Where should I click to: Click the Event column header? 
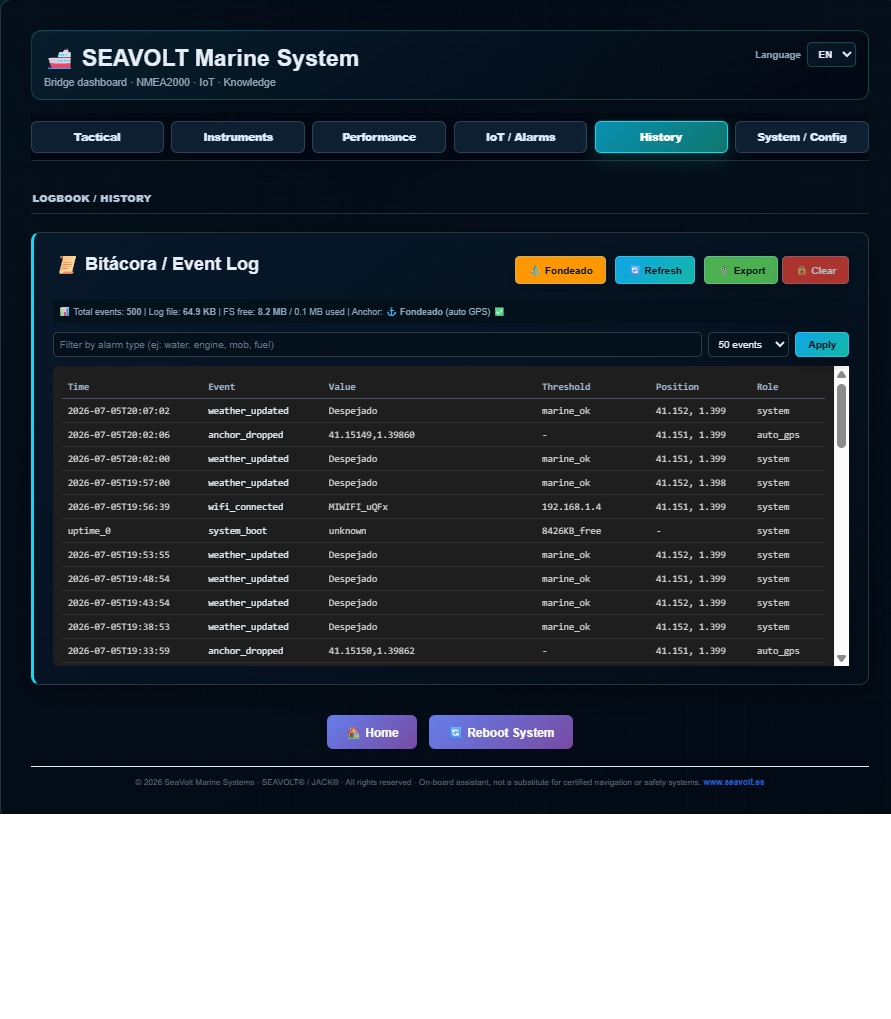coord(222,387)
